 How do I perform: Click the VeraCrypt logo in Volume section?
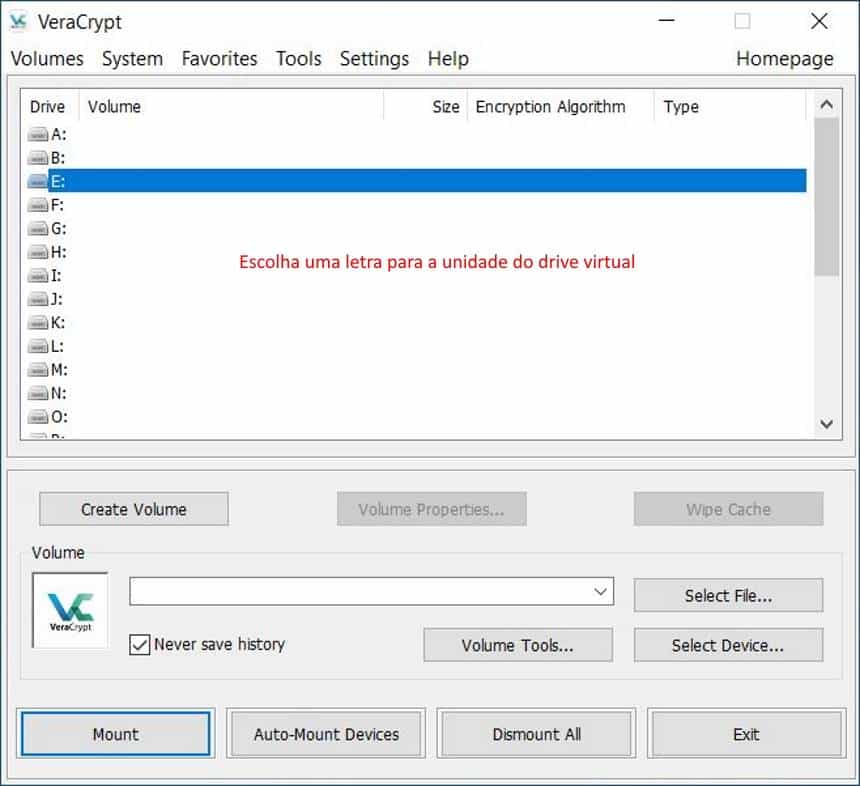coord(70,610)
